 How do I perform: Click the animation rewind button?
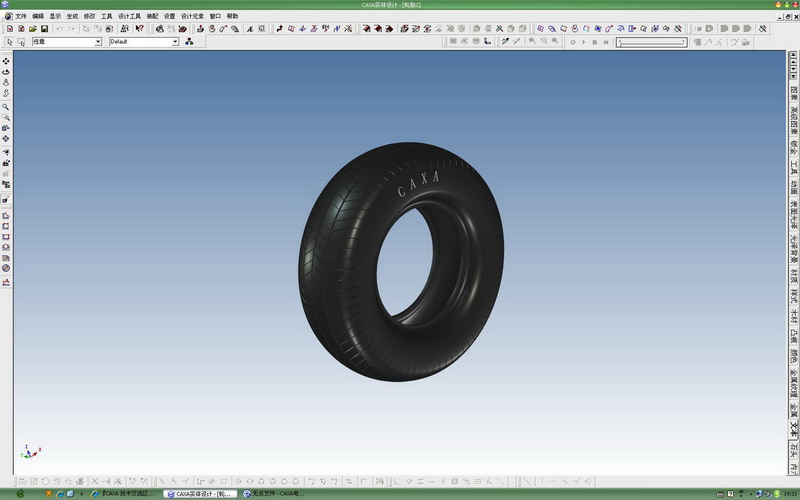pos(606,42)
